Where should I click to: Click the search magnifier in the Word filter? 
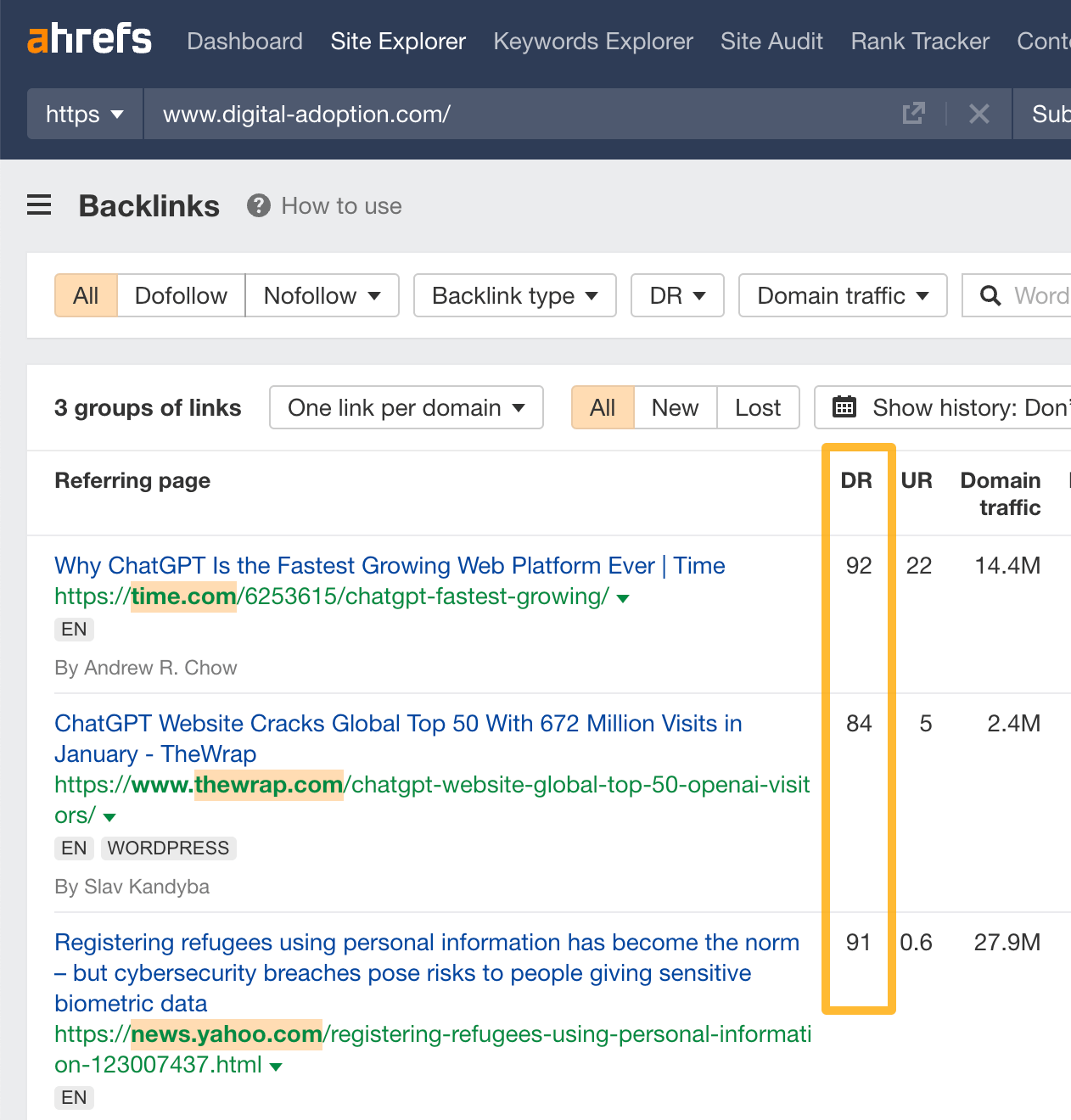(990, 295)
